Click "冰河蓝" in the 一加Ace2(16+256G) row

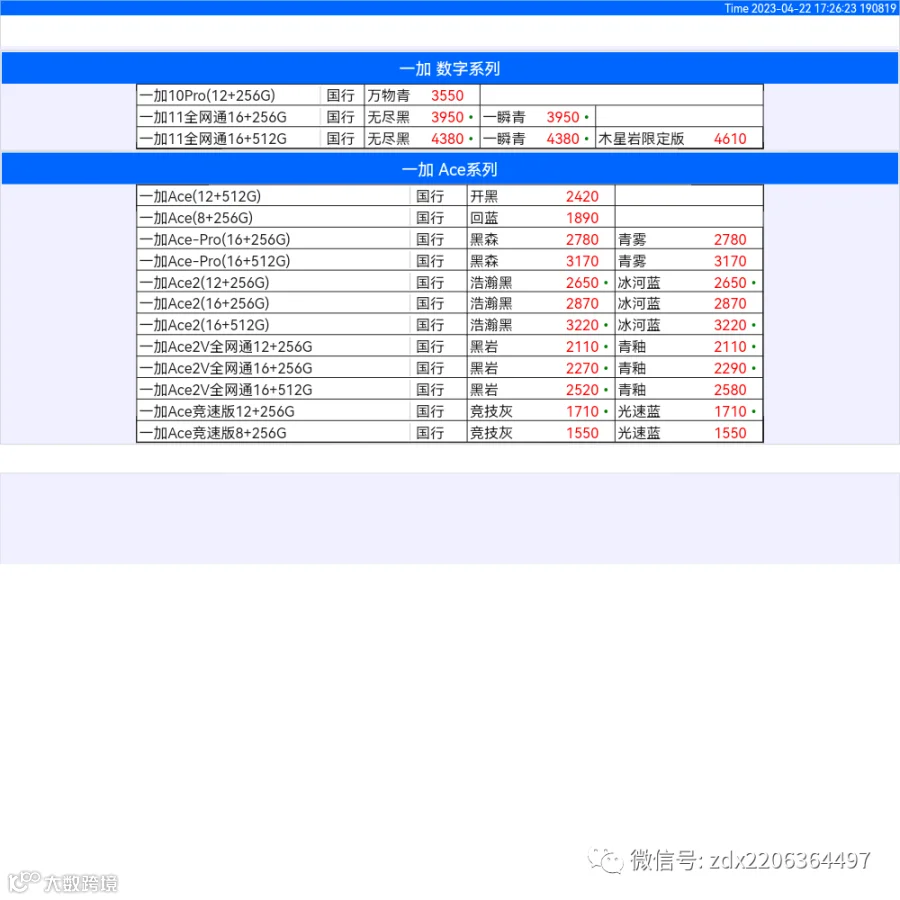pyautogui.click(x=639, y=304)
